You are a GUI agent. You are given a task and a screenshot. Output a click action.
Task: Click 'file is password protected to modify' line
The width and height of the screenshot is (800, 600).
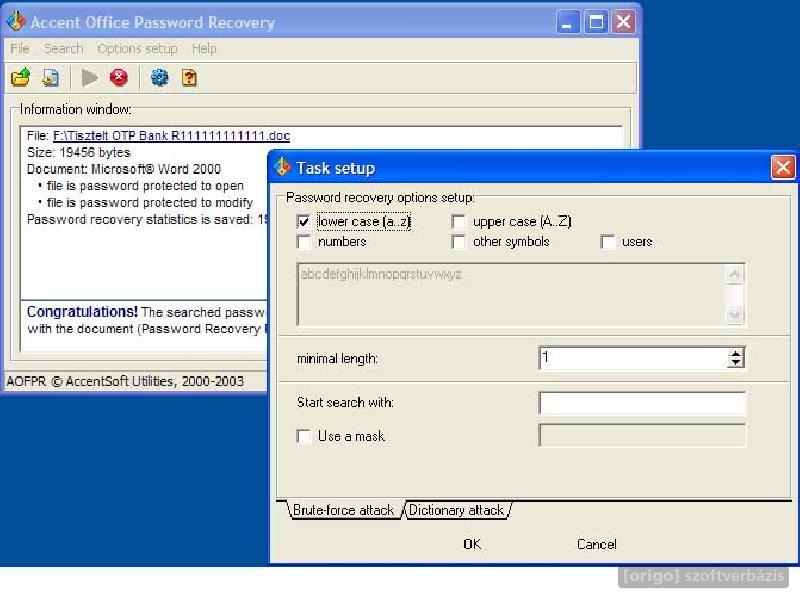(149, 203)
